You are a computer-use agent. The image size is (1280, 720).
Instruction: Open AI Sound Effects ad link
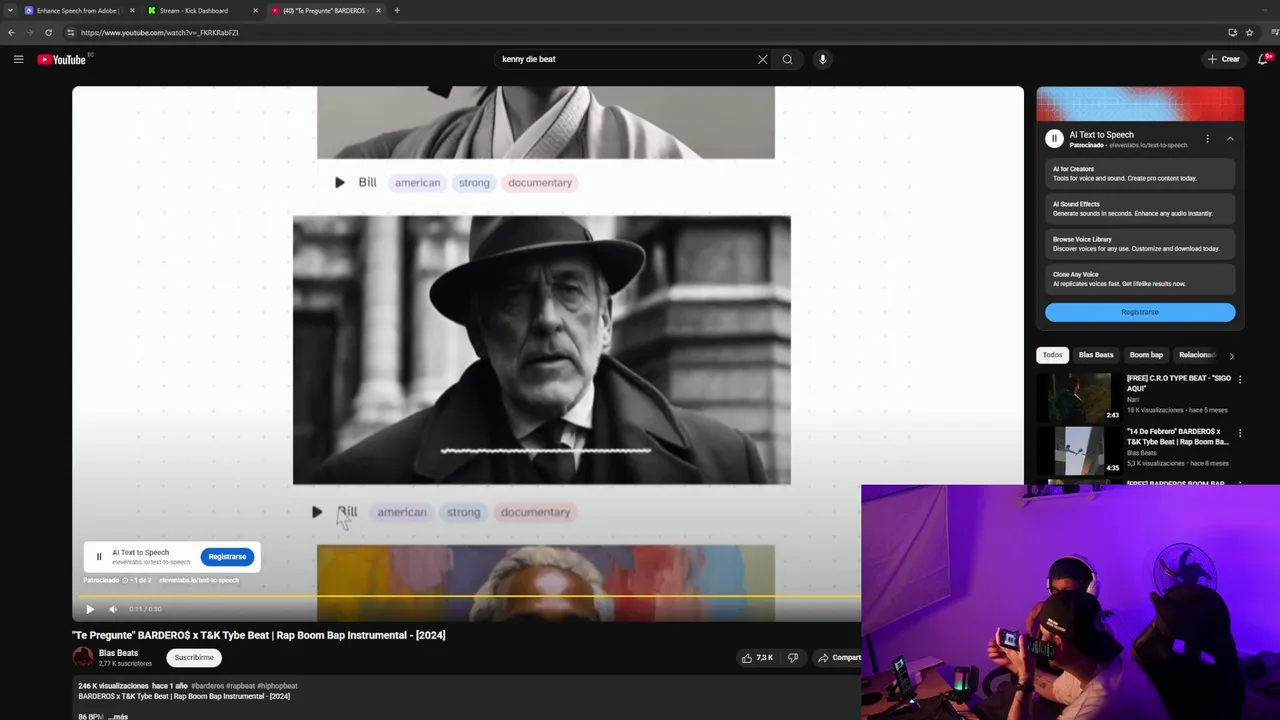[x=1140, y=209]
